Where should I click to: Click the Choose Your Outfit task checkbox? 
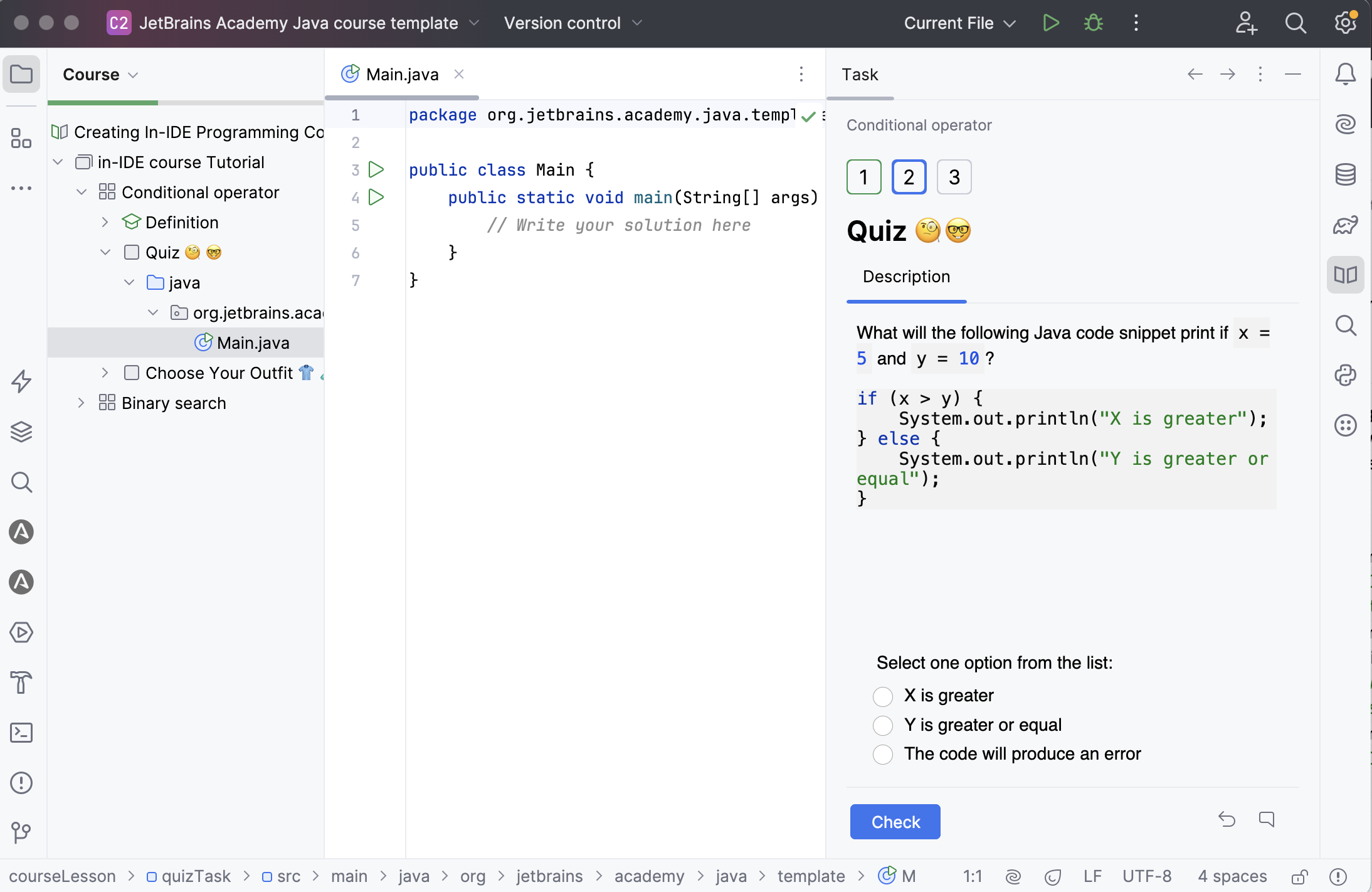[132, 373]
